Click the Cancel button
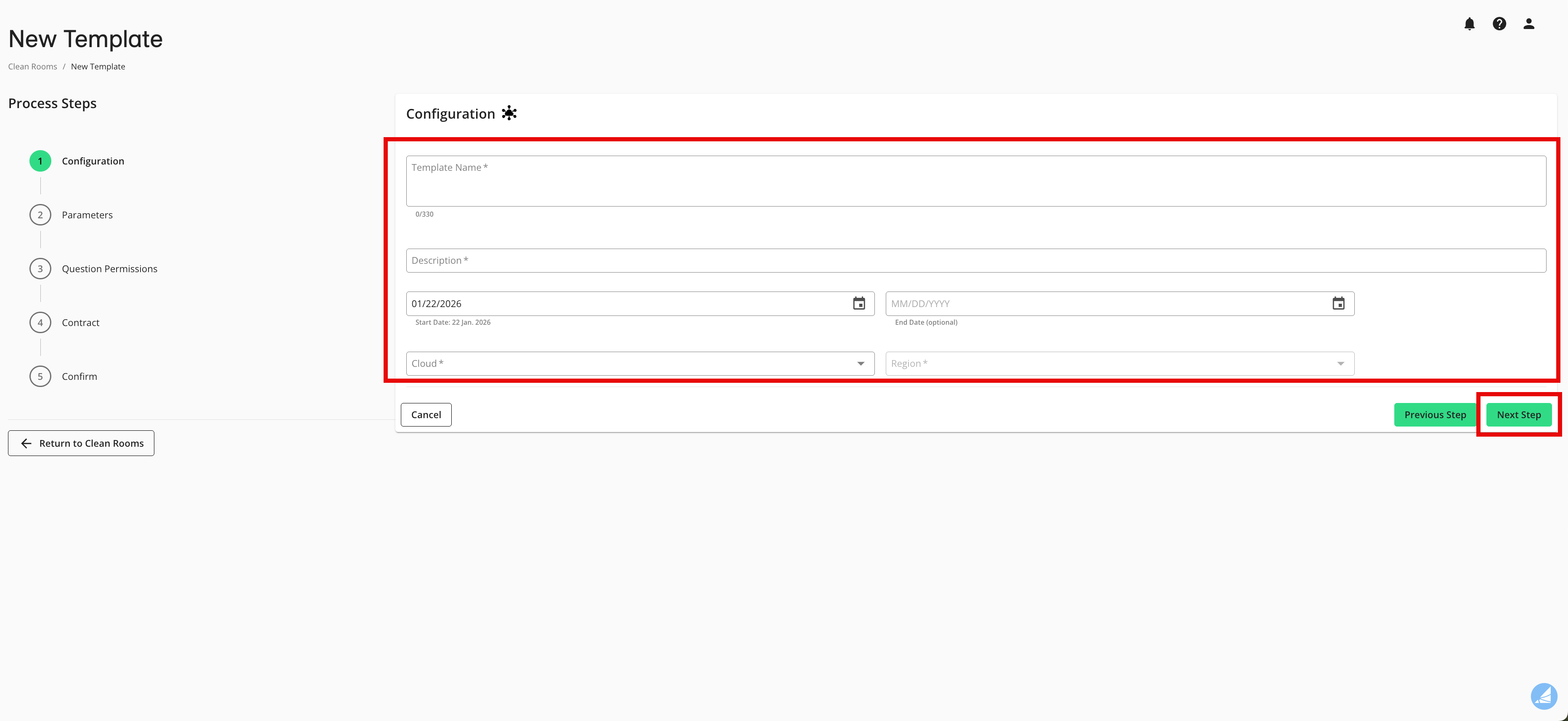 pyautogui.click(x=426, y=414)
